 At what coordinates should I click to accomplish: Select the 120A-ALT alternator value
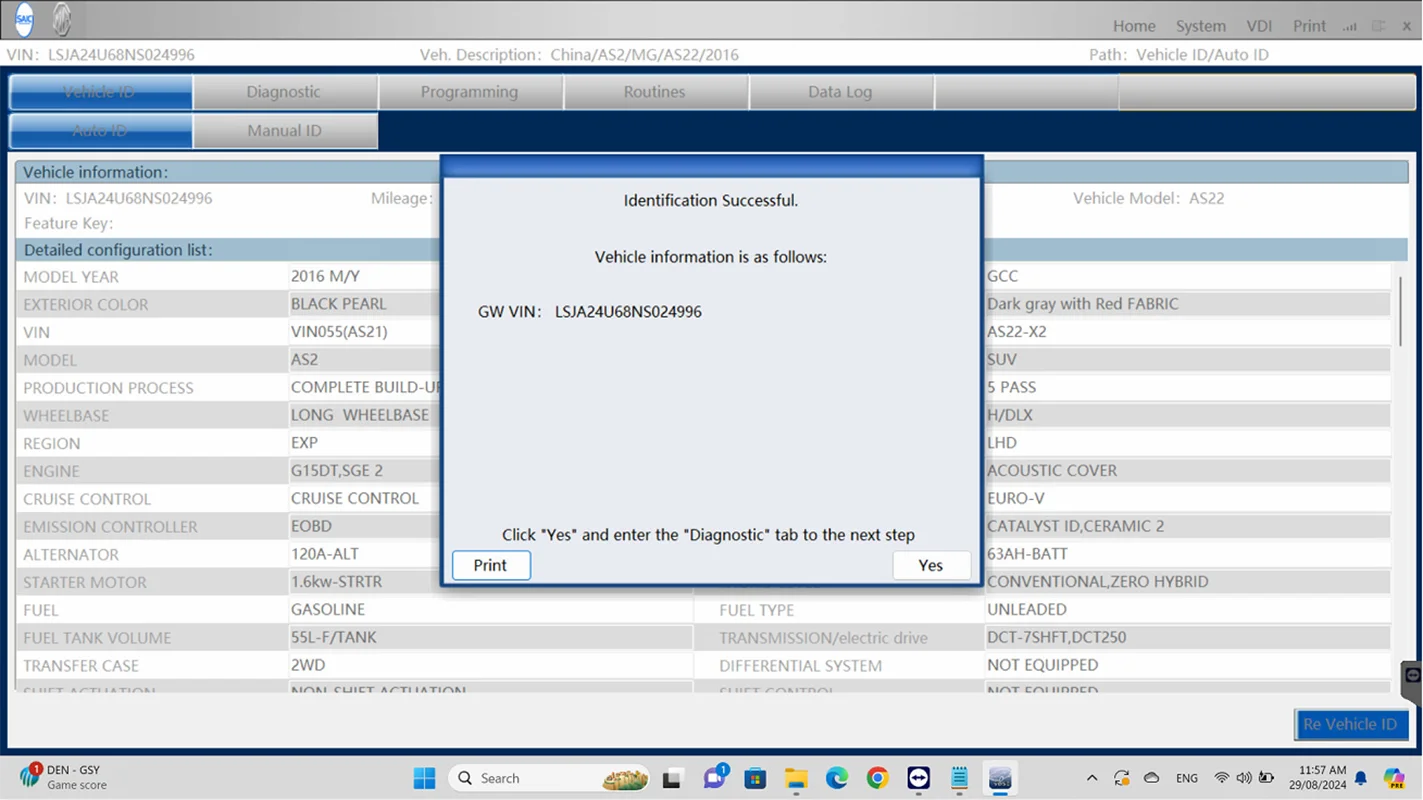[x=325, y=554]
